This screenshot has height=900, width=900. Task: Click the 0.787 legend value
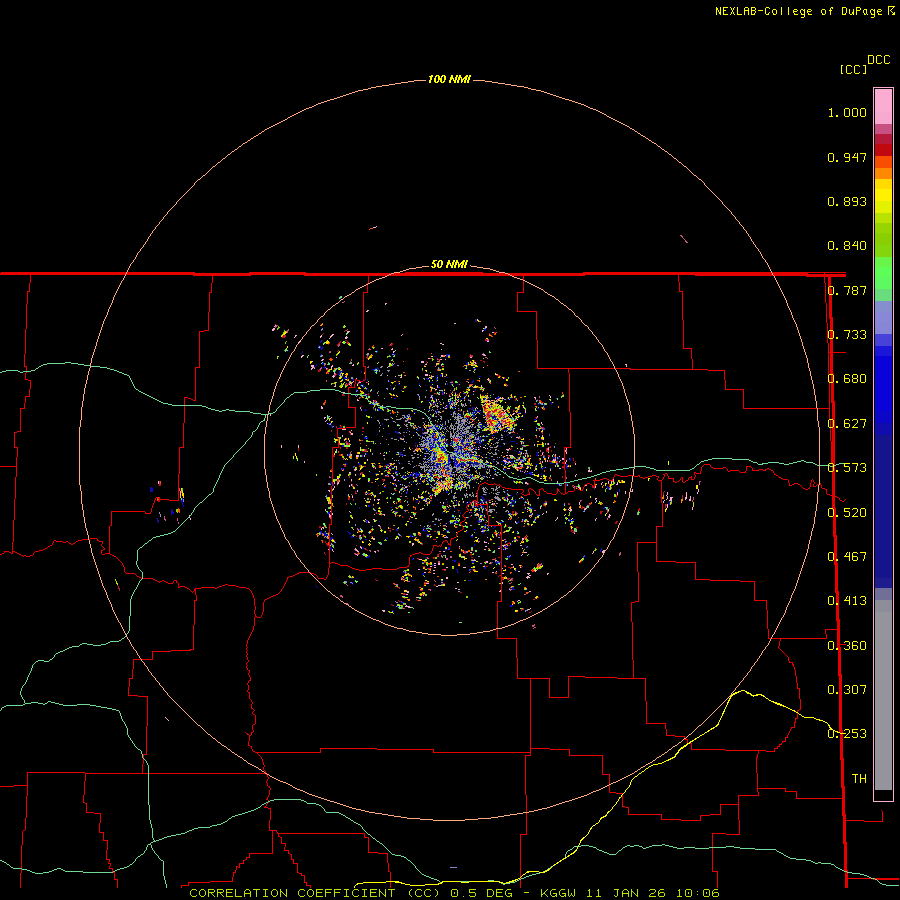click(847, 290)
